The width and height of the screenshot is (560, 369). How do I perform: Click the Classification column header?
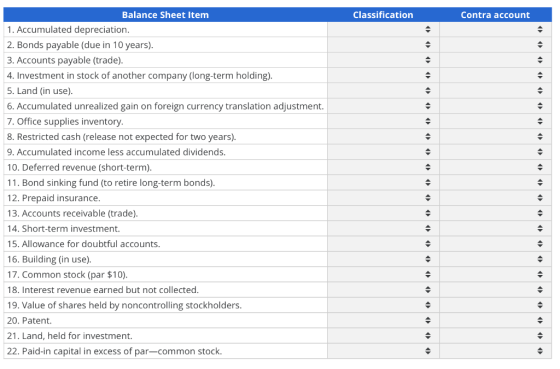click(383, 15)
